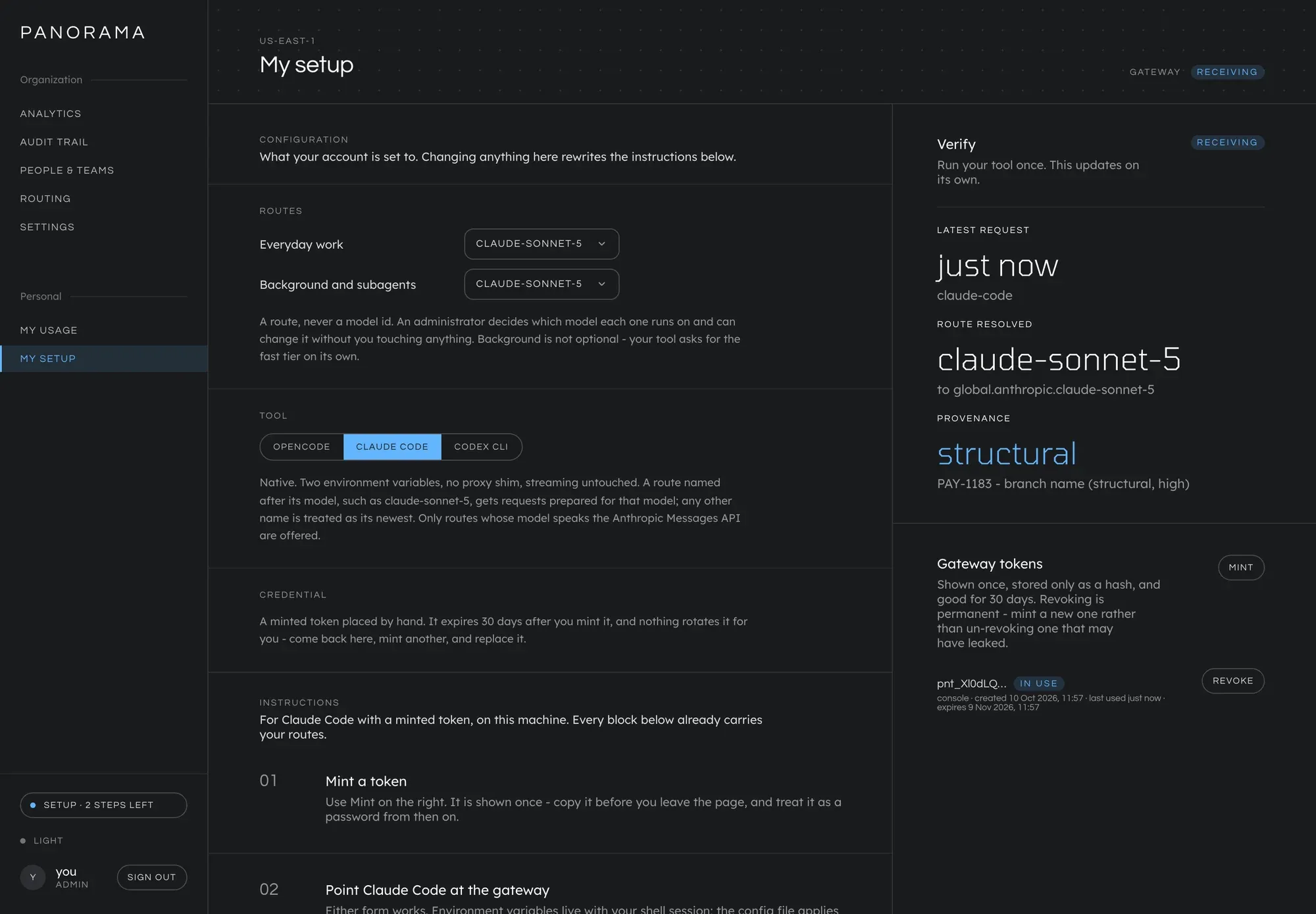Sign out of the account
The image size is (1316, 914).
tap(152, 877)
